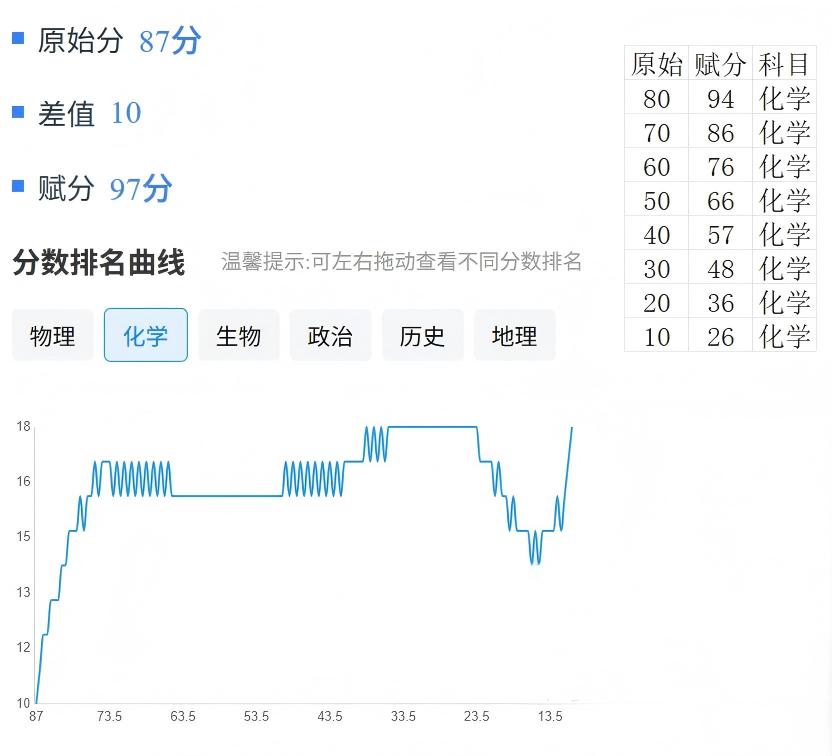Screen dimensions: 832x756
Task: Click the flat 18-level plateau on the curve
Action: tap(432, 427)
